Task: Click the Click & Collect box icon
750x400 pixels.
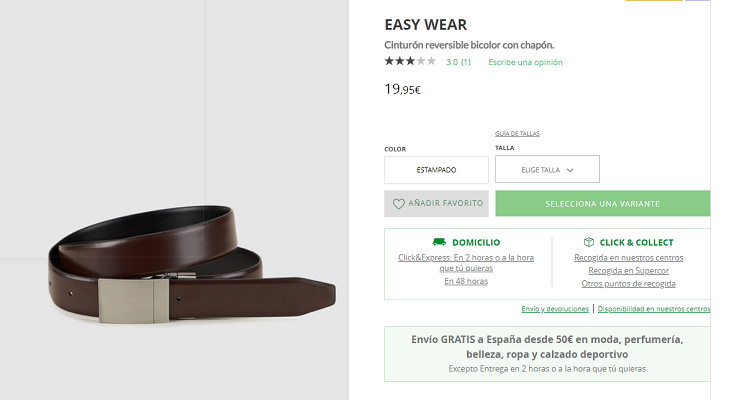Action: (589, 242)
